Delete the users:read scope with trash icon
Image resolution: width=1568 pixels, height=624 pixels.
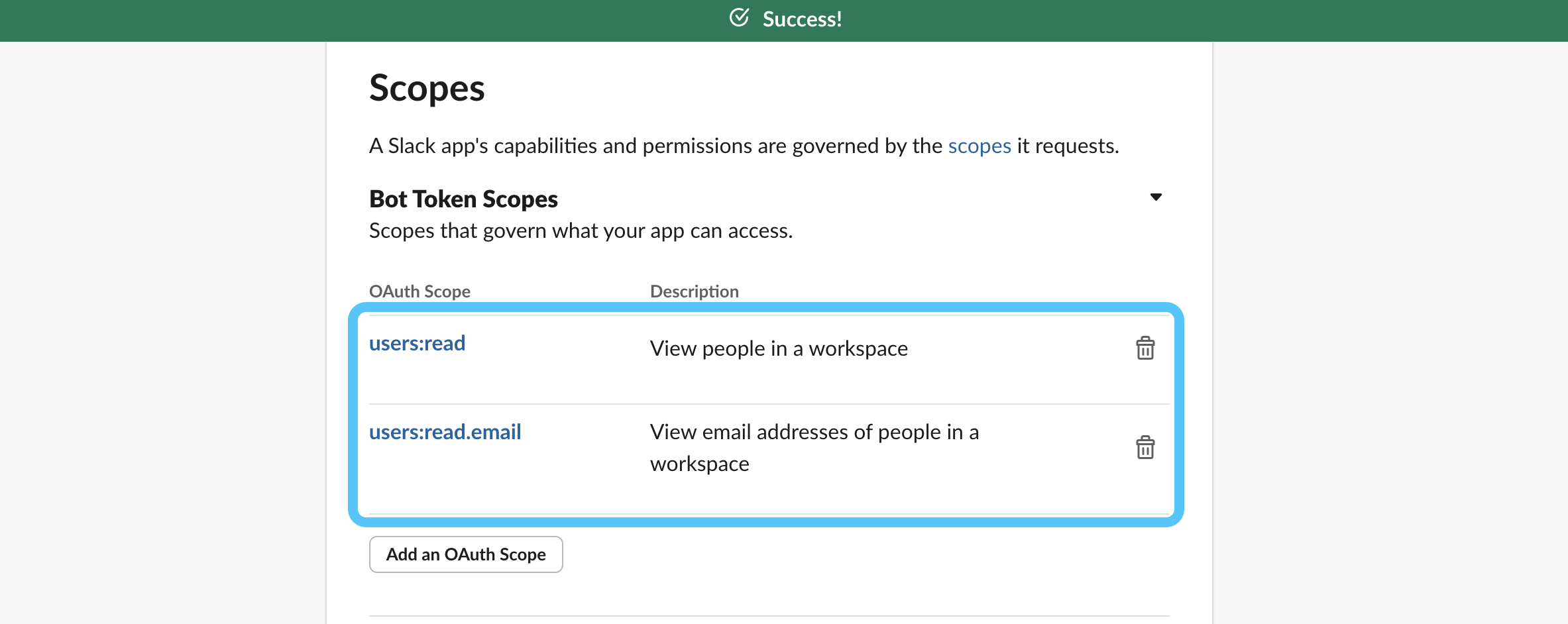[x=1145, y=348]
